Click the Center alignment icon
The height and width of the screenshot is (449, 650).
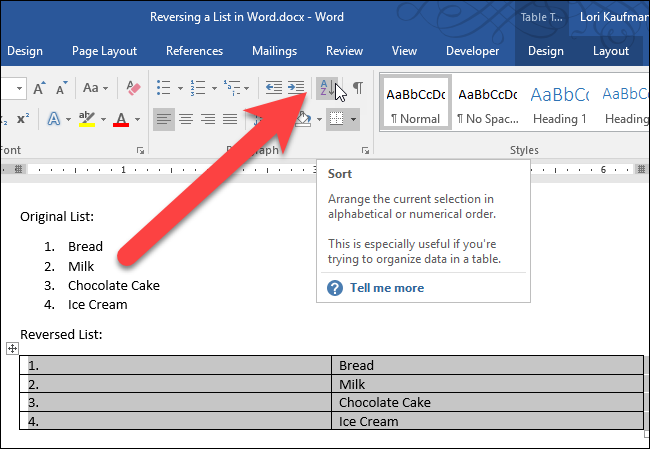pos(185,120)
